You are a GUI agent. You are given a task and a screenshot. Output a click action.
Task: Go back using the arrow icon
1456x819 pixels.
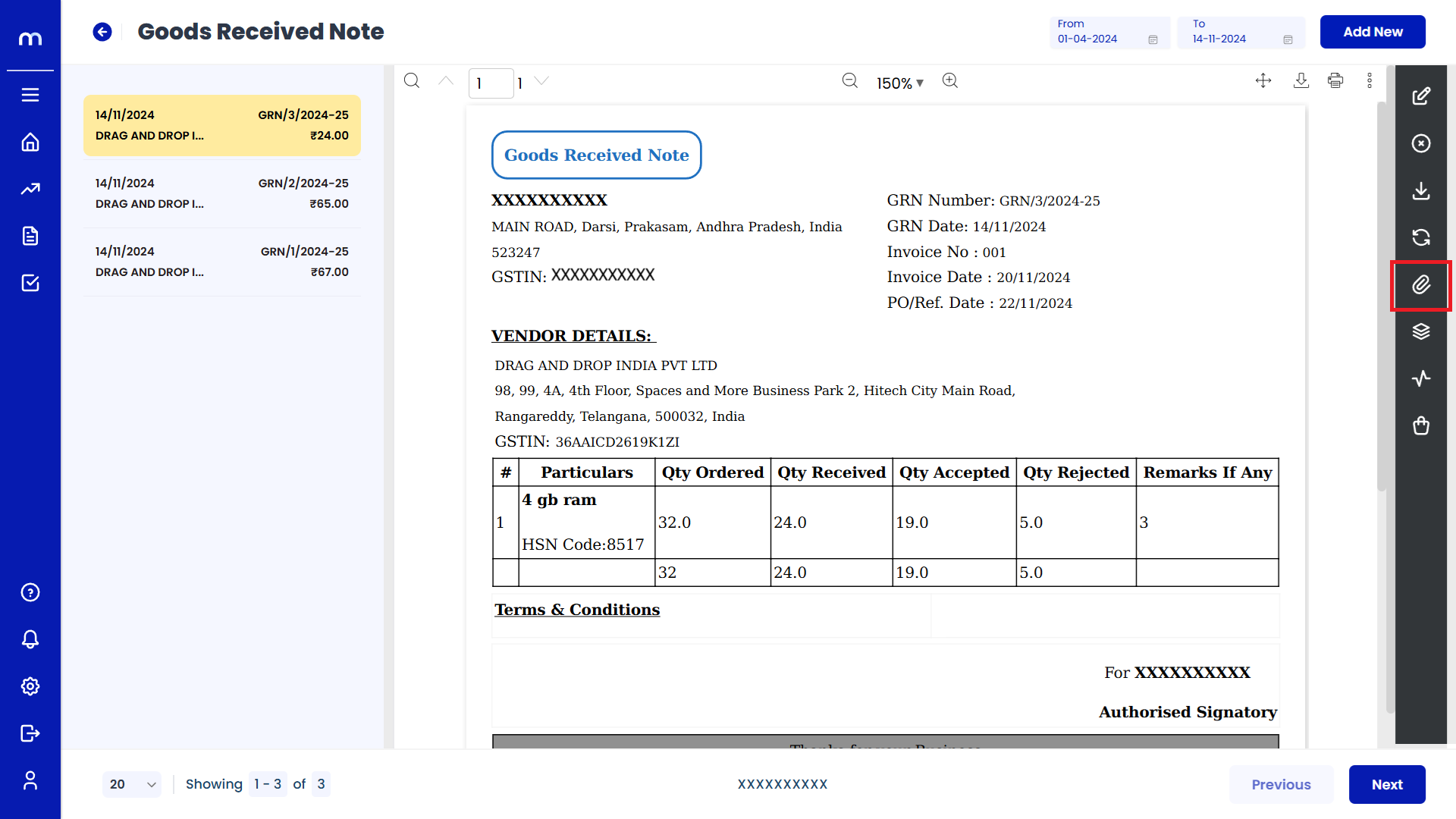pyautogui.click(x=102, y=32)
